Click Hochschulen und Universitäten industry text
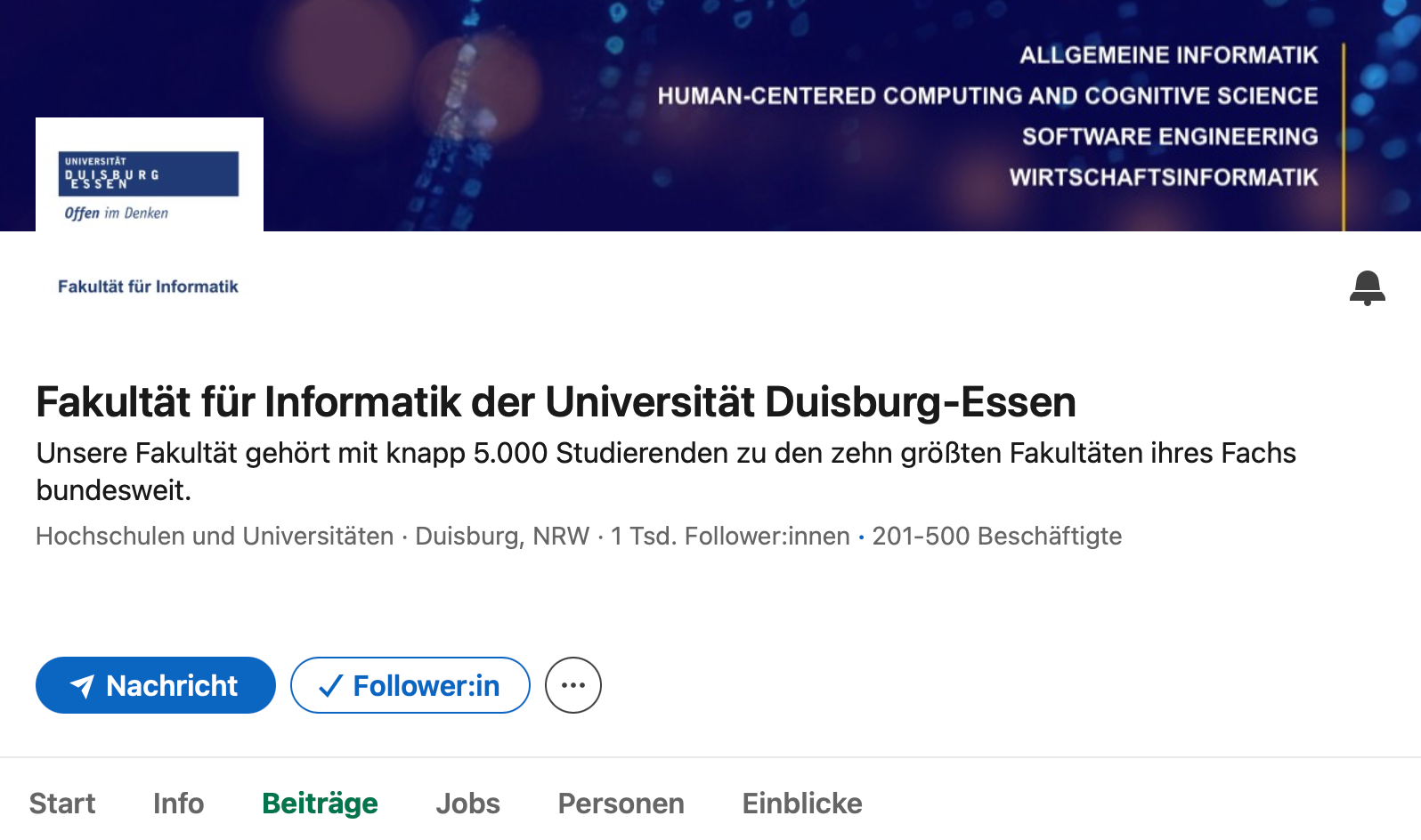Viewport: 1421px width, 840px height. [215, 536]
